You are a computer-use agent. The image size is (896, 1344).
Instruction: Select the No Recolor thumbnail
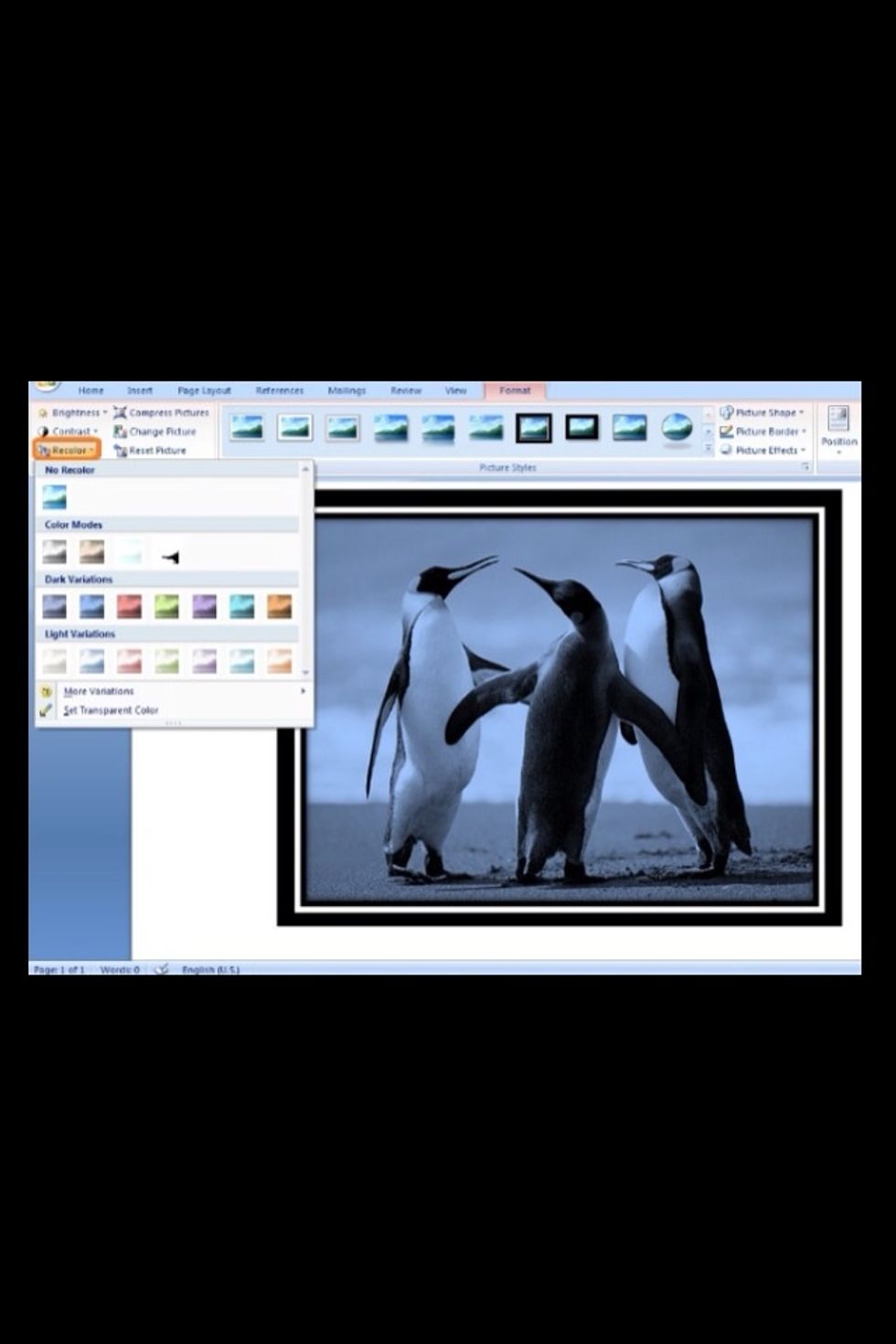pyautogui.click(x=55, y=497)
